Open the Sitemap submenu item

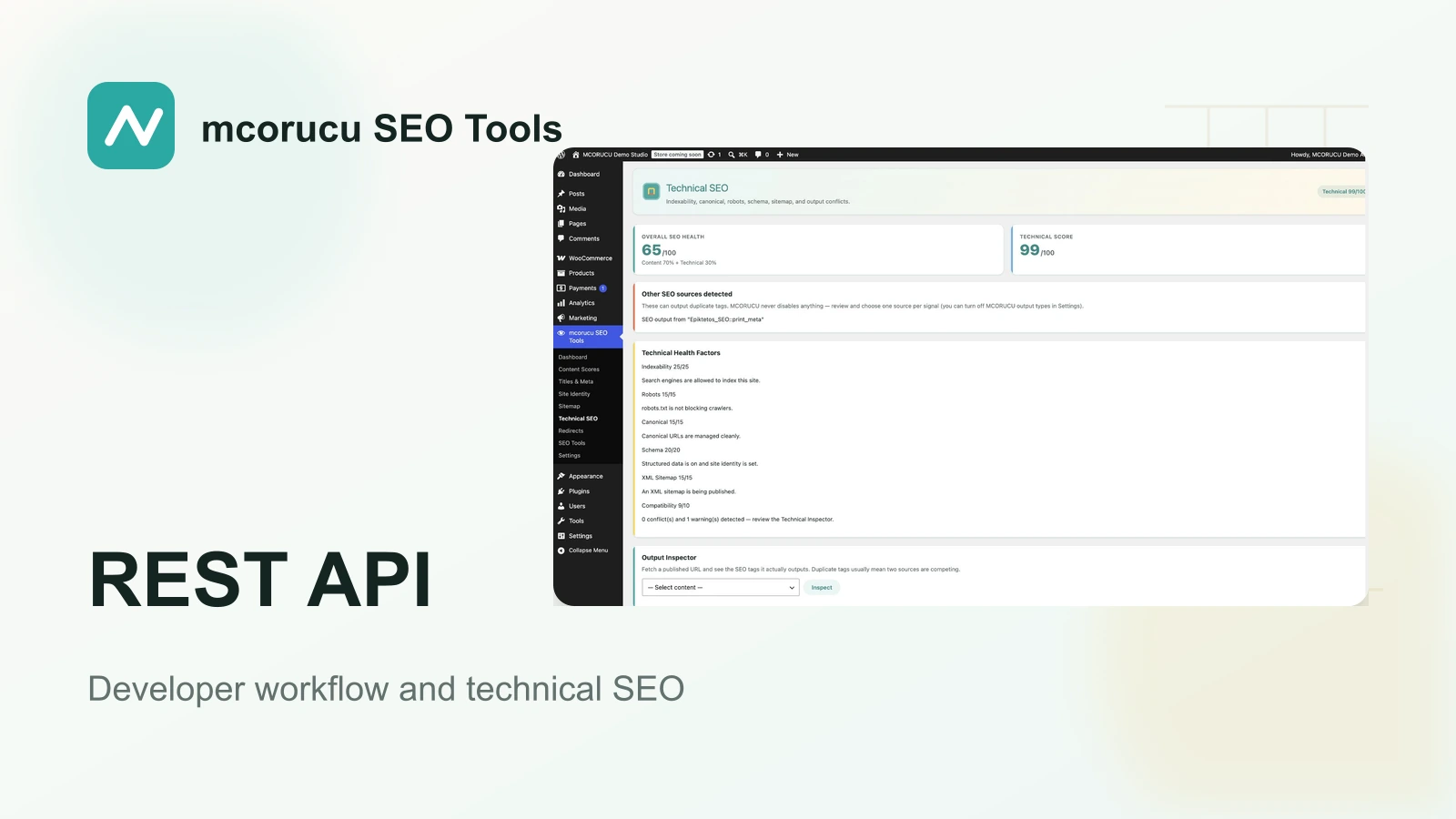(x=569, y=406)
